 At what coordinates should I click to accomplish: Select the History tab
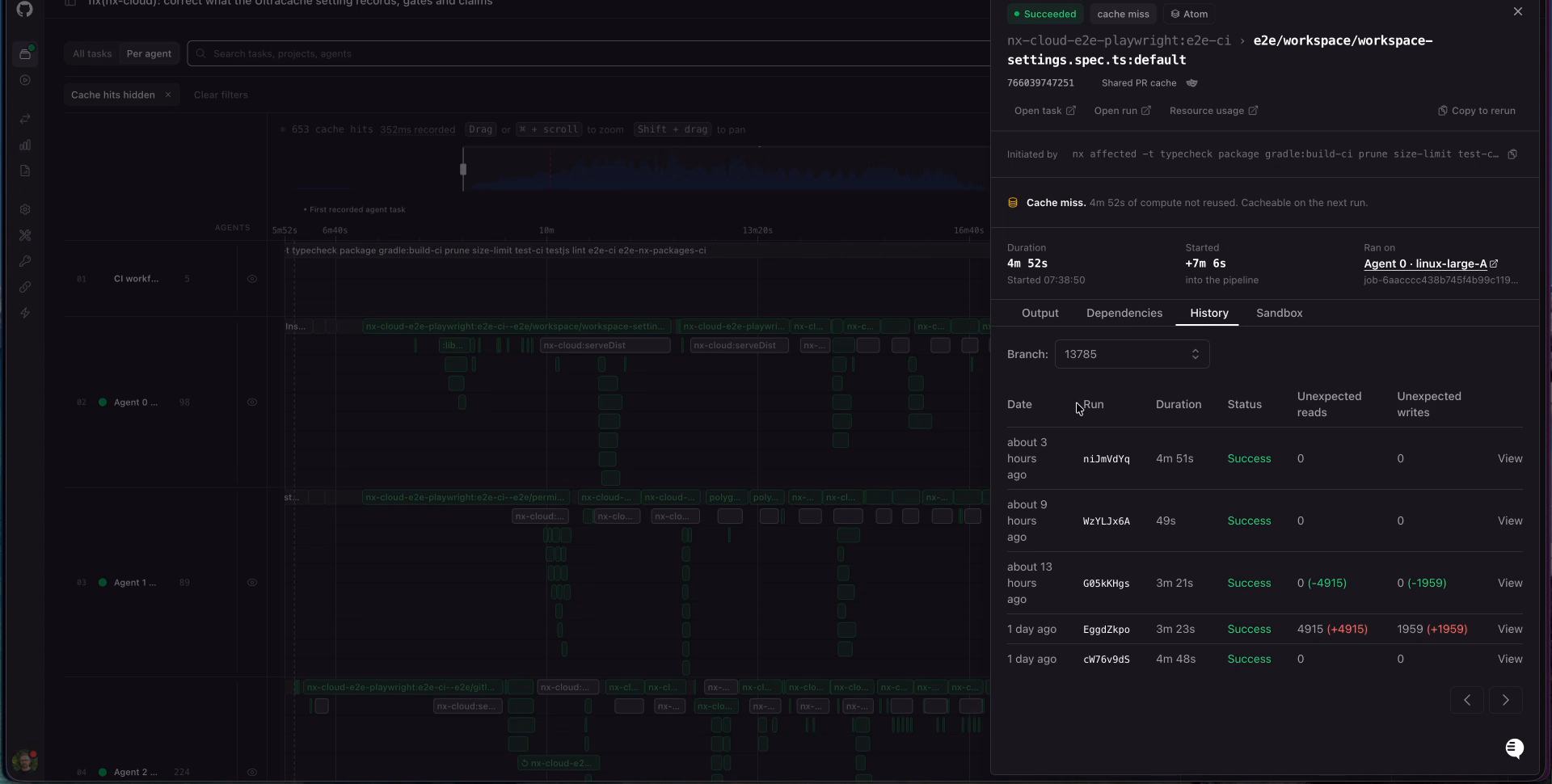coord(1208,313)
